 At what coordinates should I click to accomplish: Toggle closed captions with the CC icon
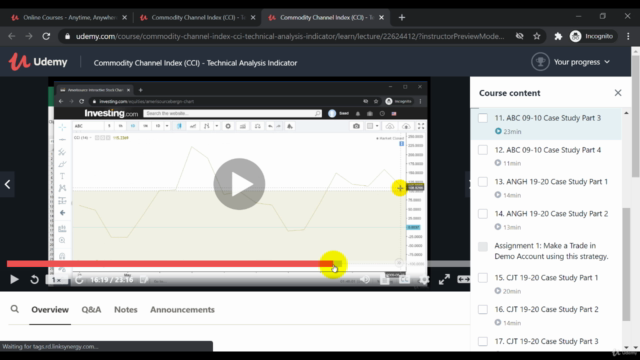coord(404,280)
